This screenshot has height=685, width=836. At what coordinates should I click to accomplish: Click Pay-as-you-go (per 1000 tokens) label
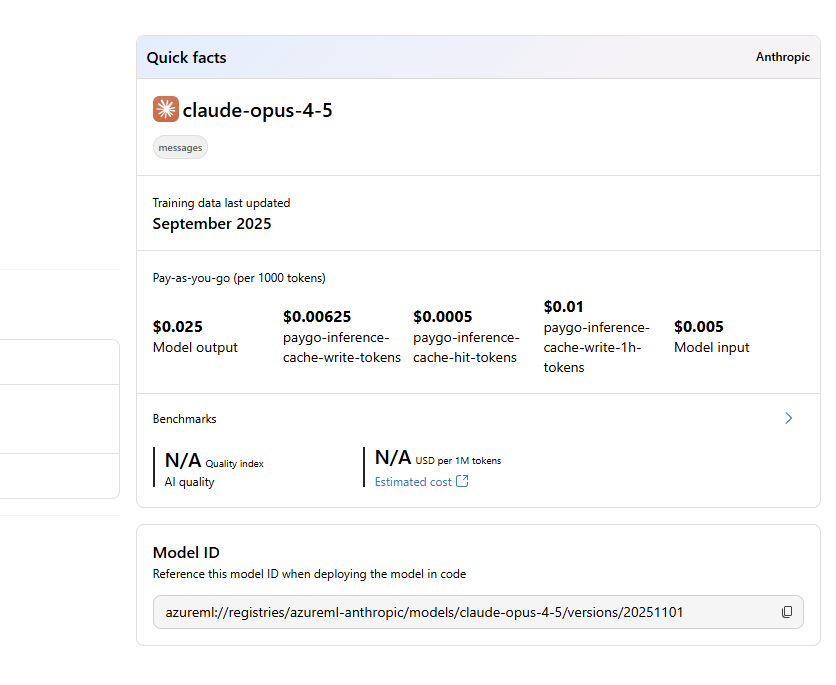tap(239, 278)
